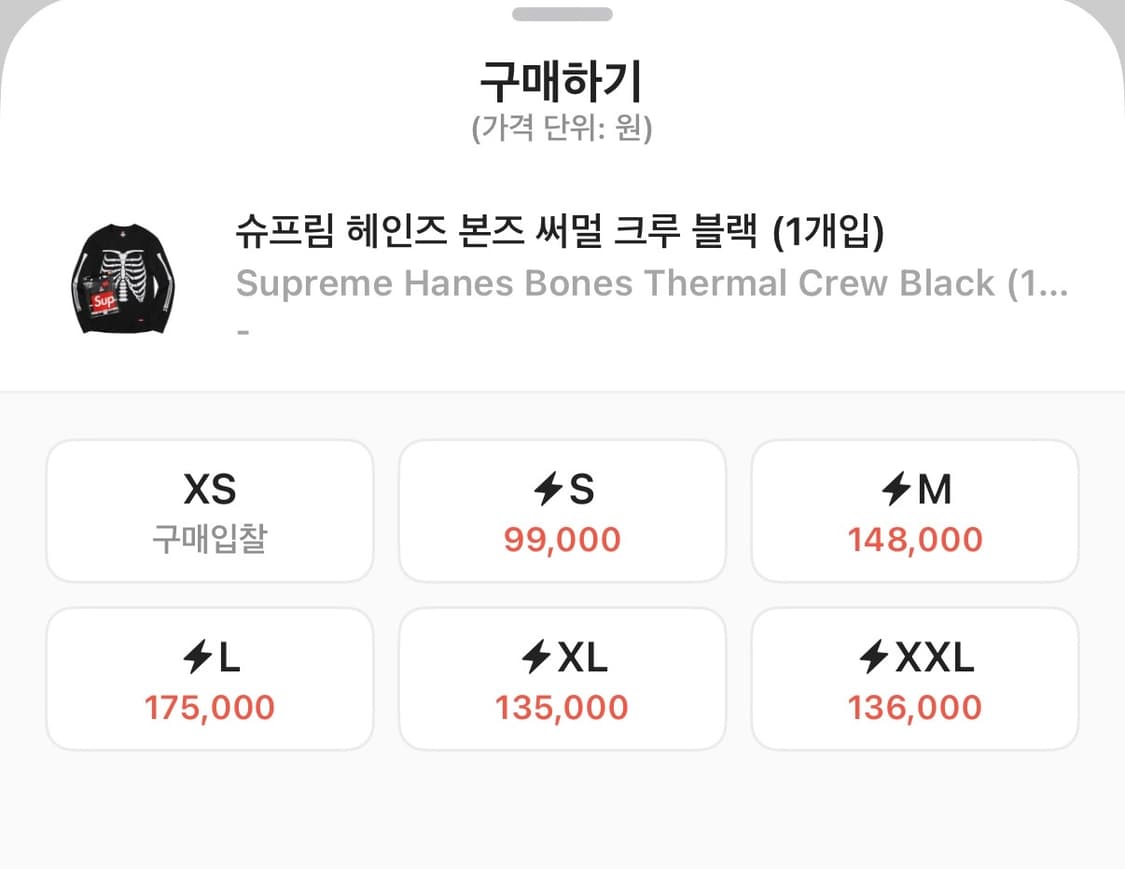Click the price unit label (가격 단위: 원)

[562, 128]
